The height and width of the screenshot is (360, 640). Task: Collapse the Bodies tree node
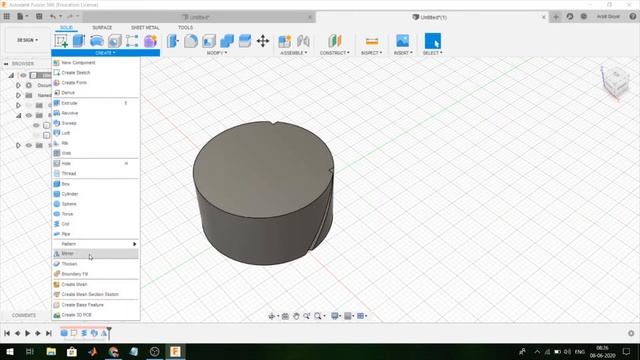pyautogui.click(x=18, y=116)
